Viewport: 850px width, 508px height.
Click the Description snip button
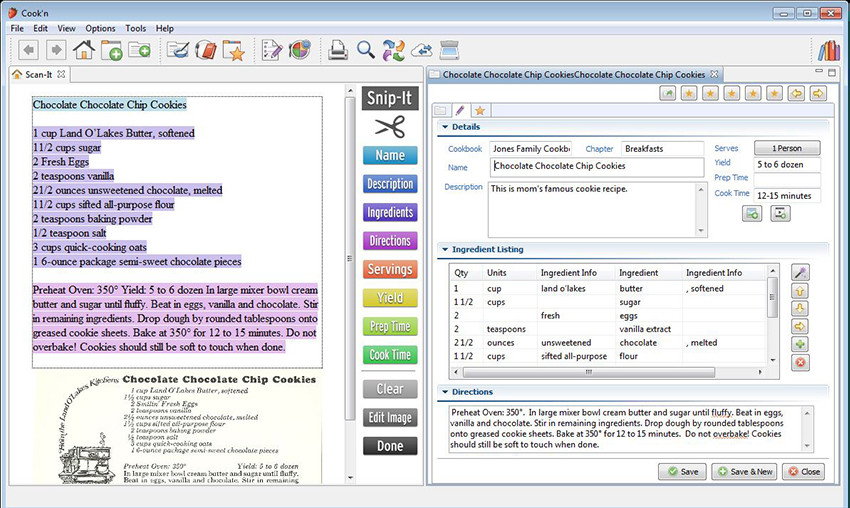click(x=390, y=184)
